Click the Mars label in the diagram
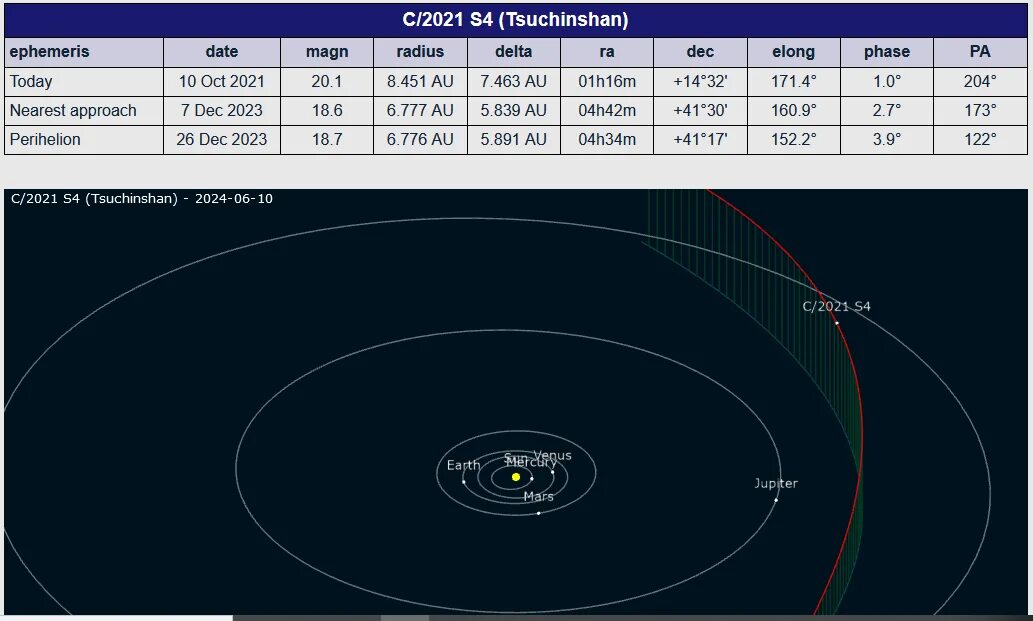 click(x=538, y=496)
